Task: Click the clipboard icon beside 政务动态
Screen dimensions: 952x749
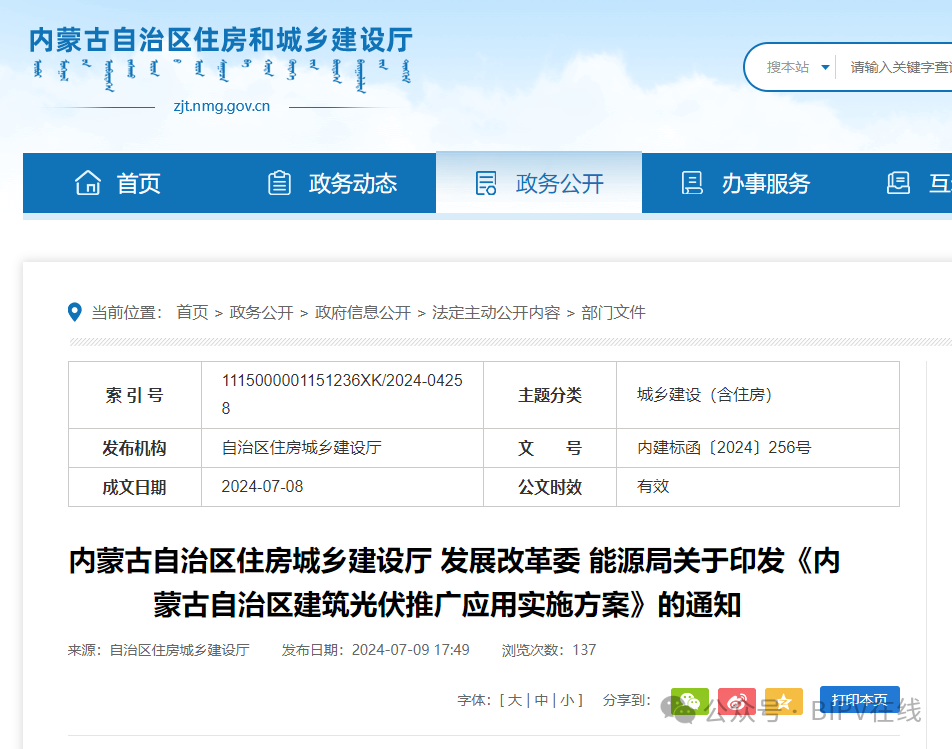Action: coord(279,183)
